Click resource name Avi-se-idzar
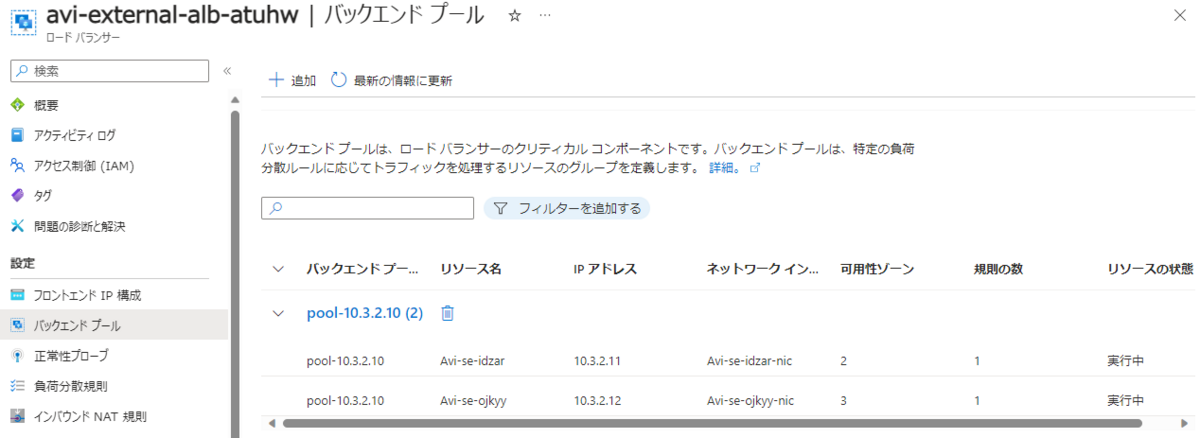This screenshot has height=438, width=1200. 474,360
